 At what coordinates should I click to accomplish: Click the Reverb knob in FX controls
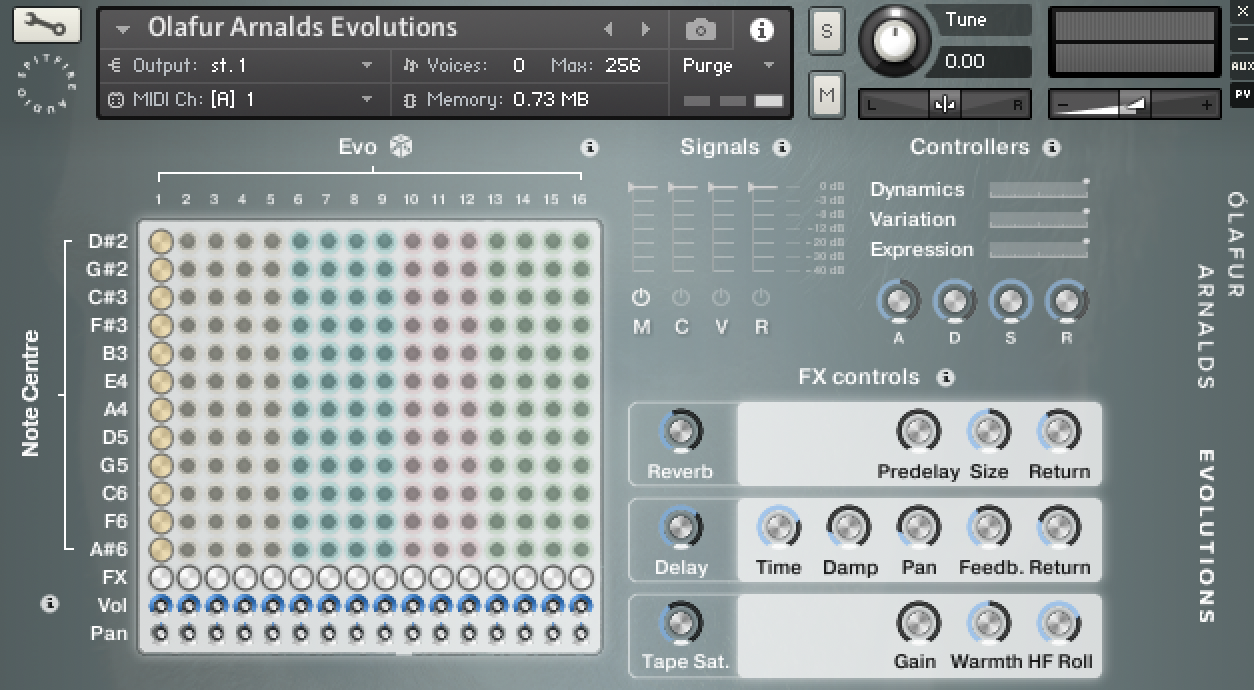pyautogui.click(x=680, y=433)
